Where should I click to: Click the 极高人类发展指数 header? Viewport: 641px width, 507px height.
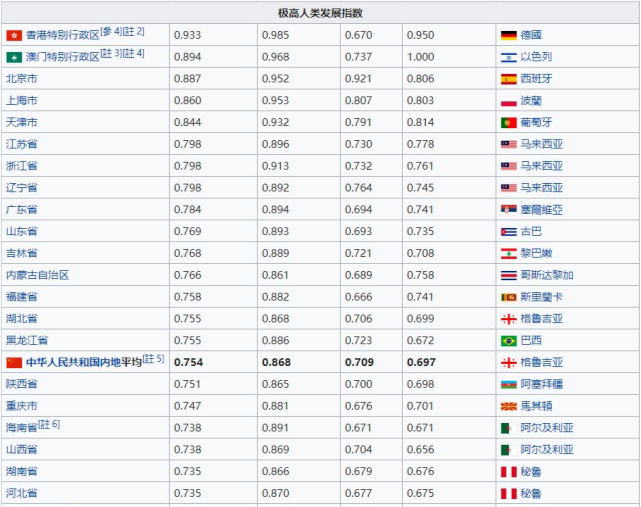tap(320, 13)
